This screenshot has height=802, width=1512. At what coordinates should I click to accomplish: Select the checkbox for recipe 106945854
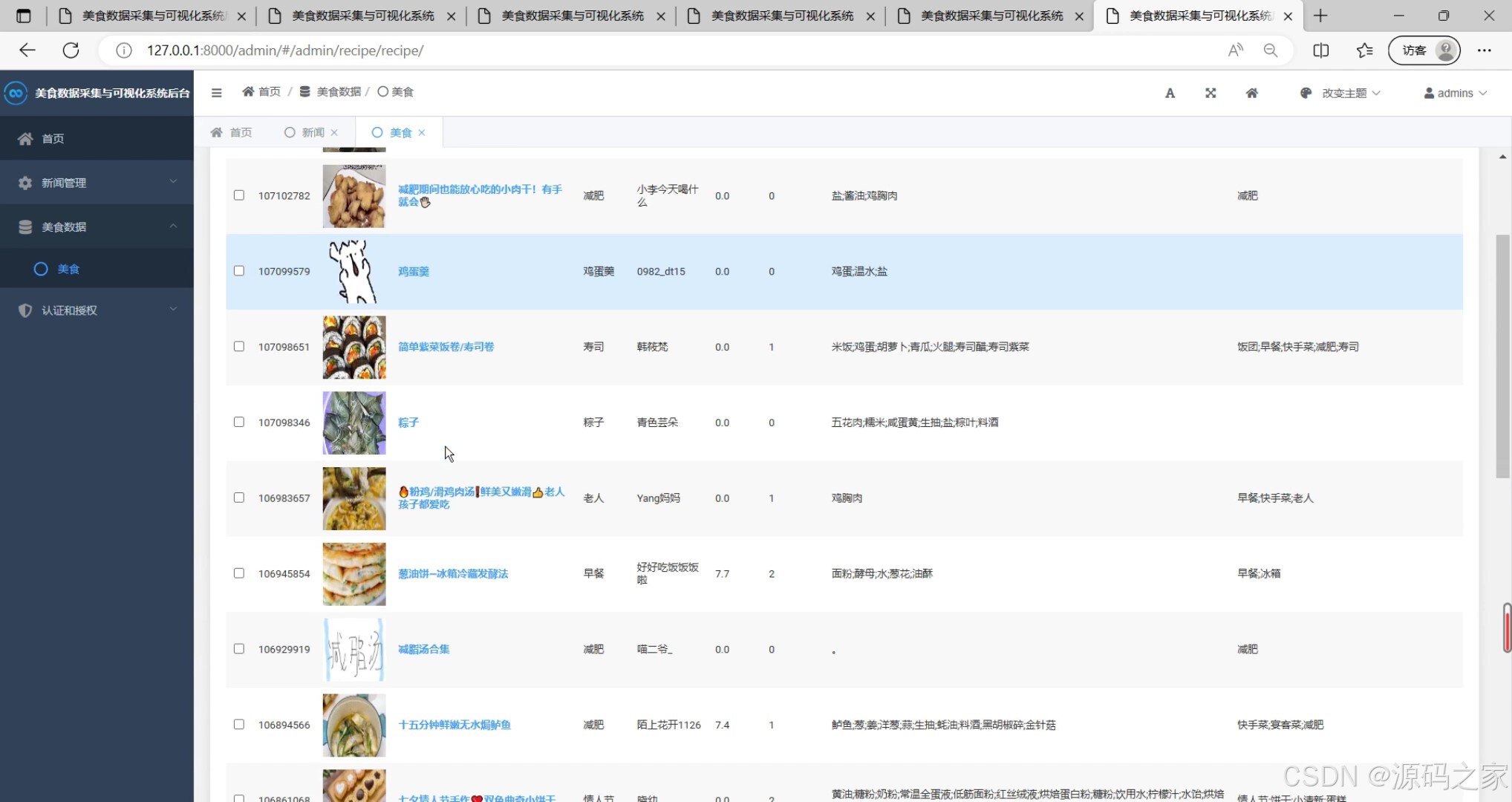click(x=238, y=573)
